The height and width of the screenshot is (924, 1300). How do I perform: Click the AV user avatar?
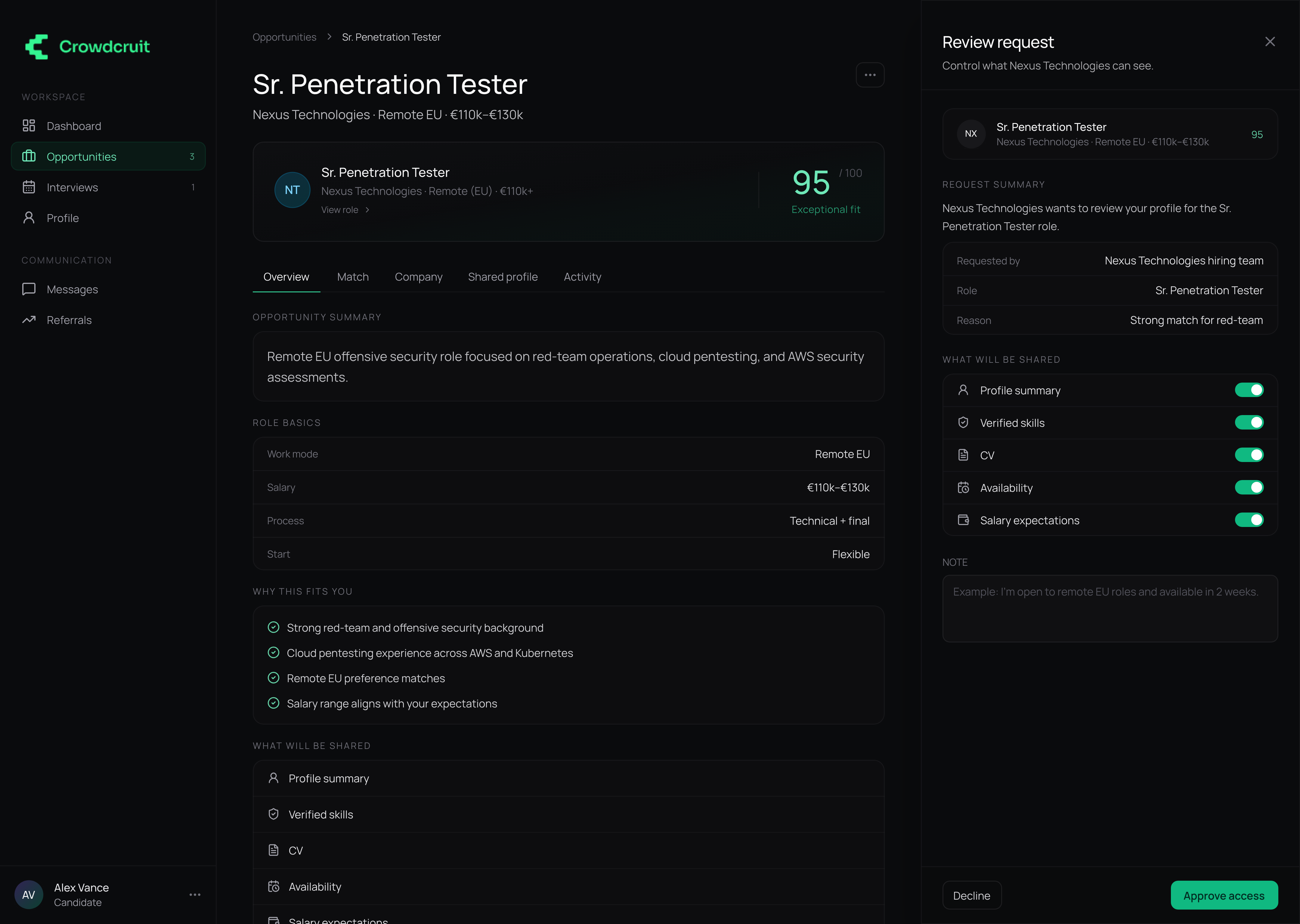[x=29, y=895]
